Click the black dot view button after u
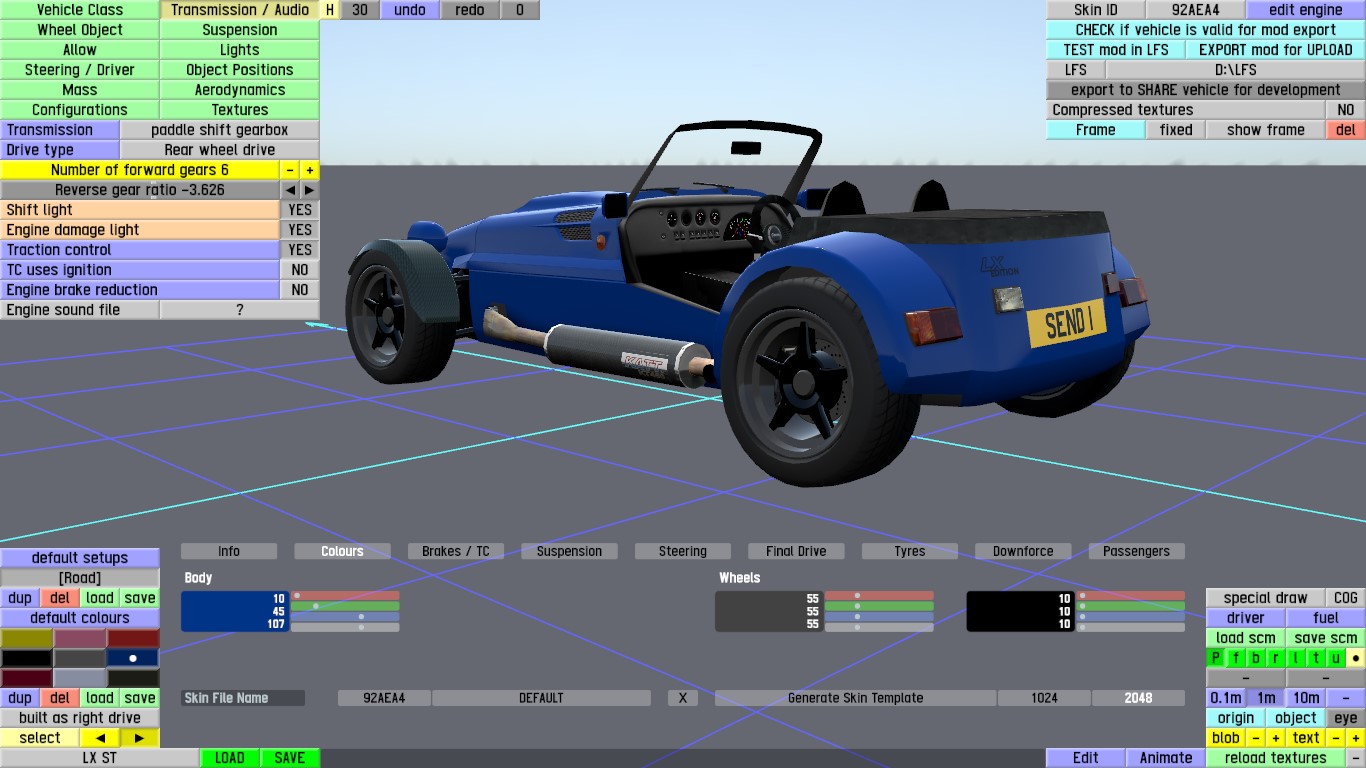Viewport: 1366px width, 768px height. click(x=1356, y=658)
